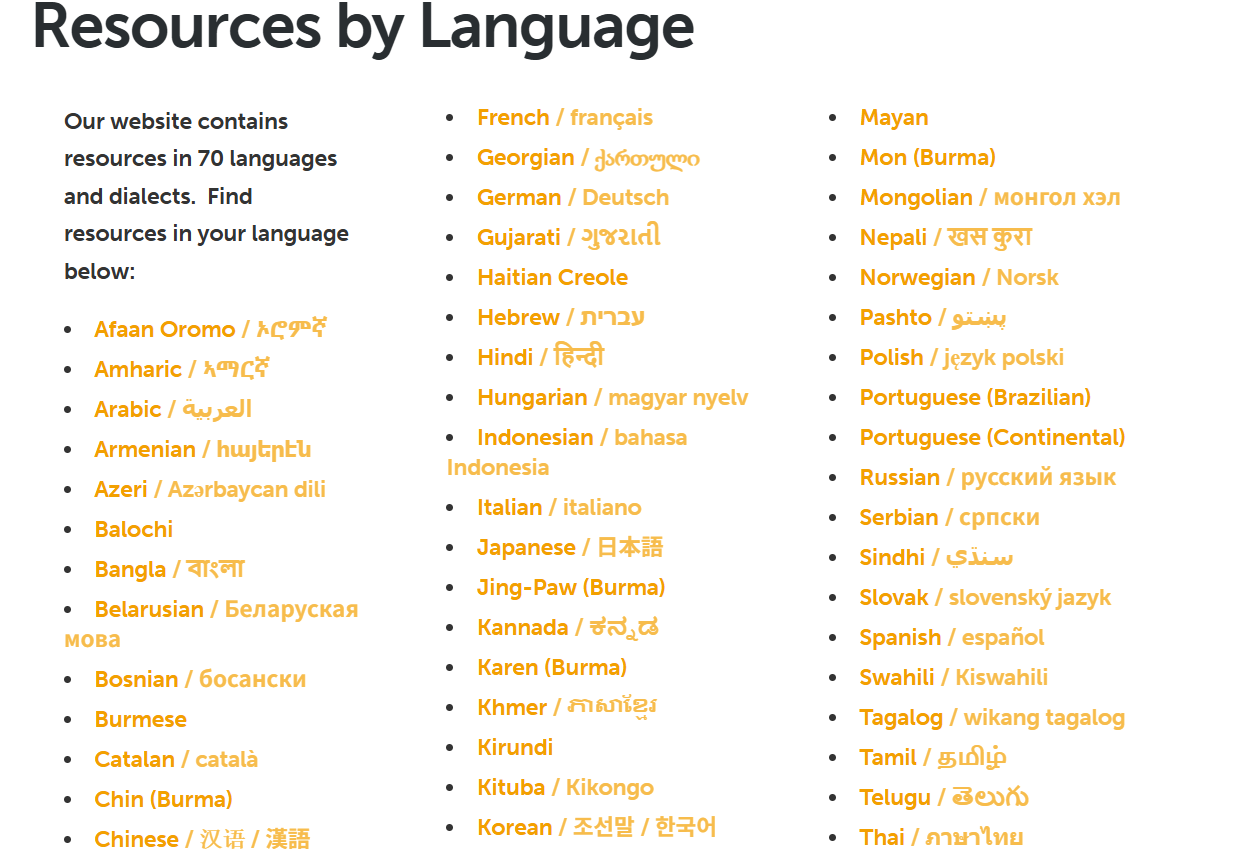Open the Tamil resources link
The width and height of the screenshot is (1245, 856).
click(933, 757)
